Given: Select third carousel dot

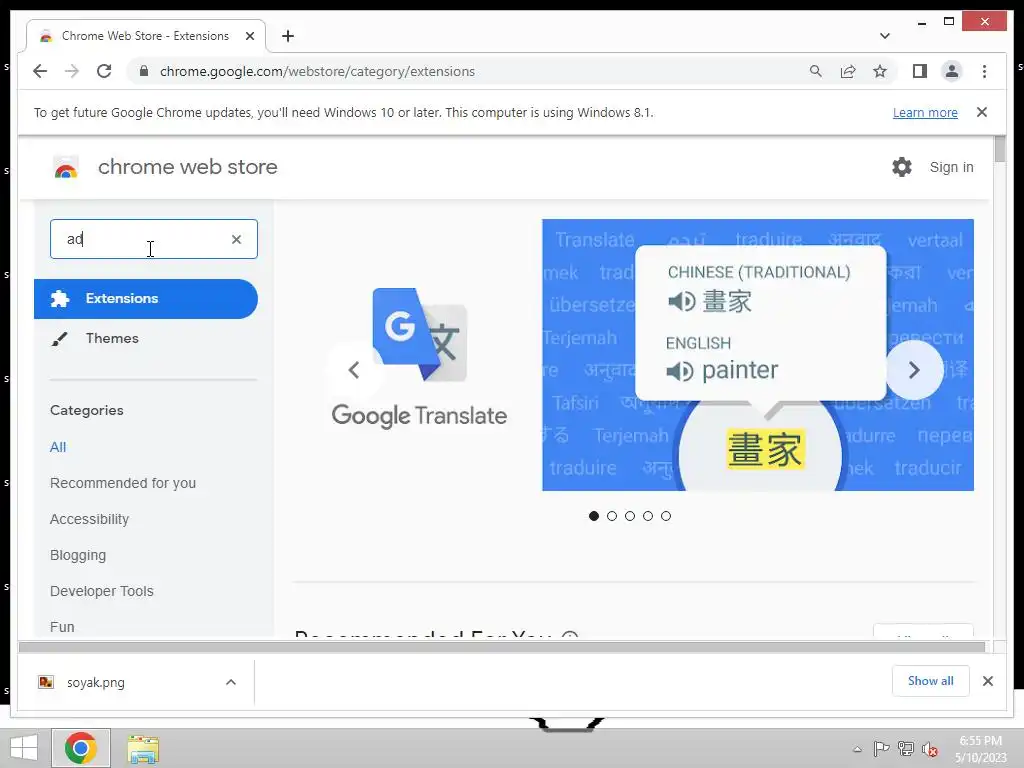Looking at the screenshot, I should (x=630, y=516).
